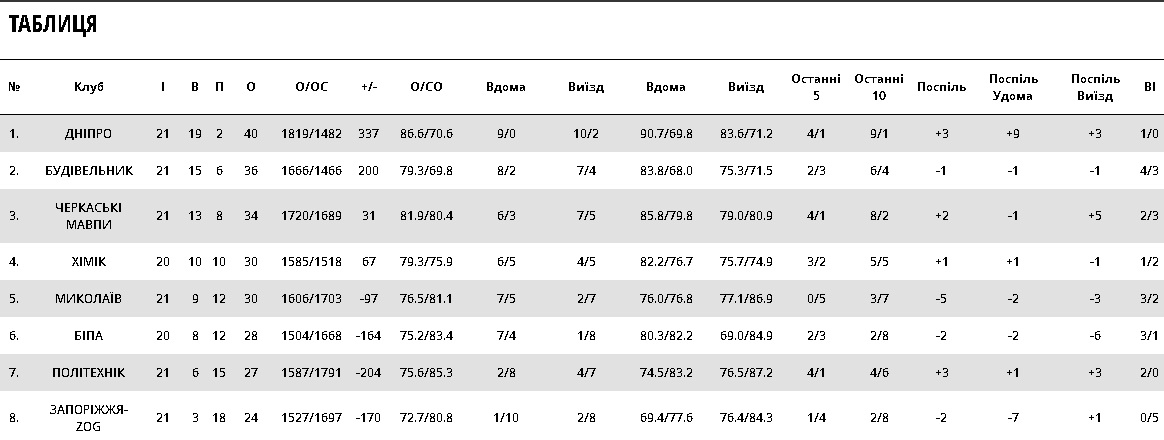Sort by the +/- column header
The image size is (1164, 440).
click(369, 87)
